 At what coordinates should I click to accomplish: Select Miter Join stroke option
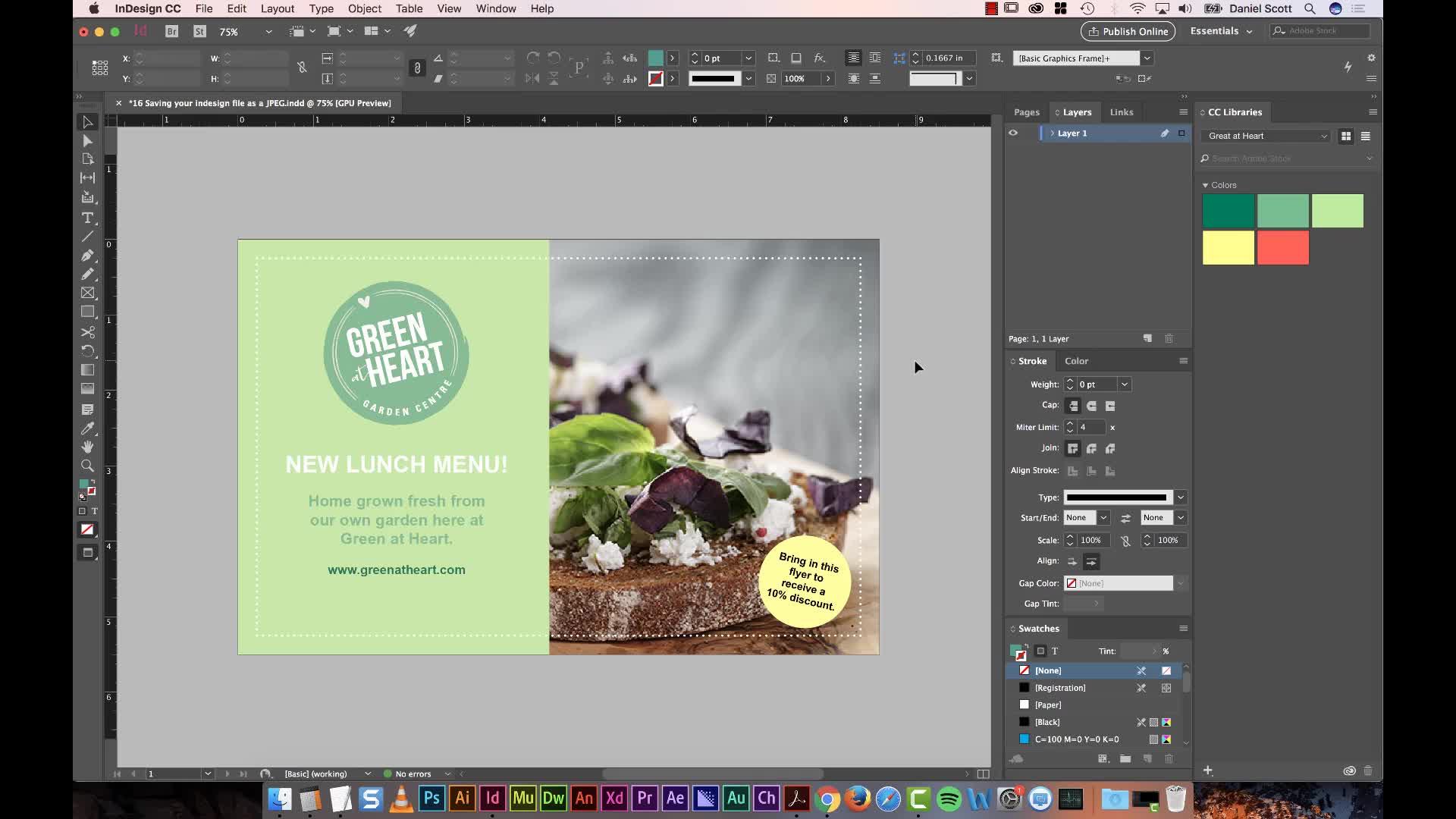click(x=1073, y=448)
